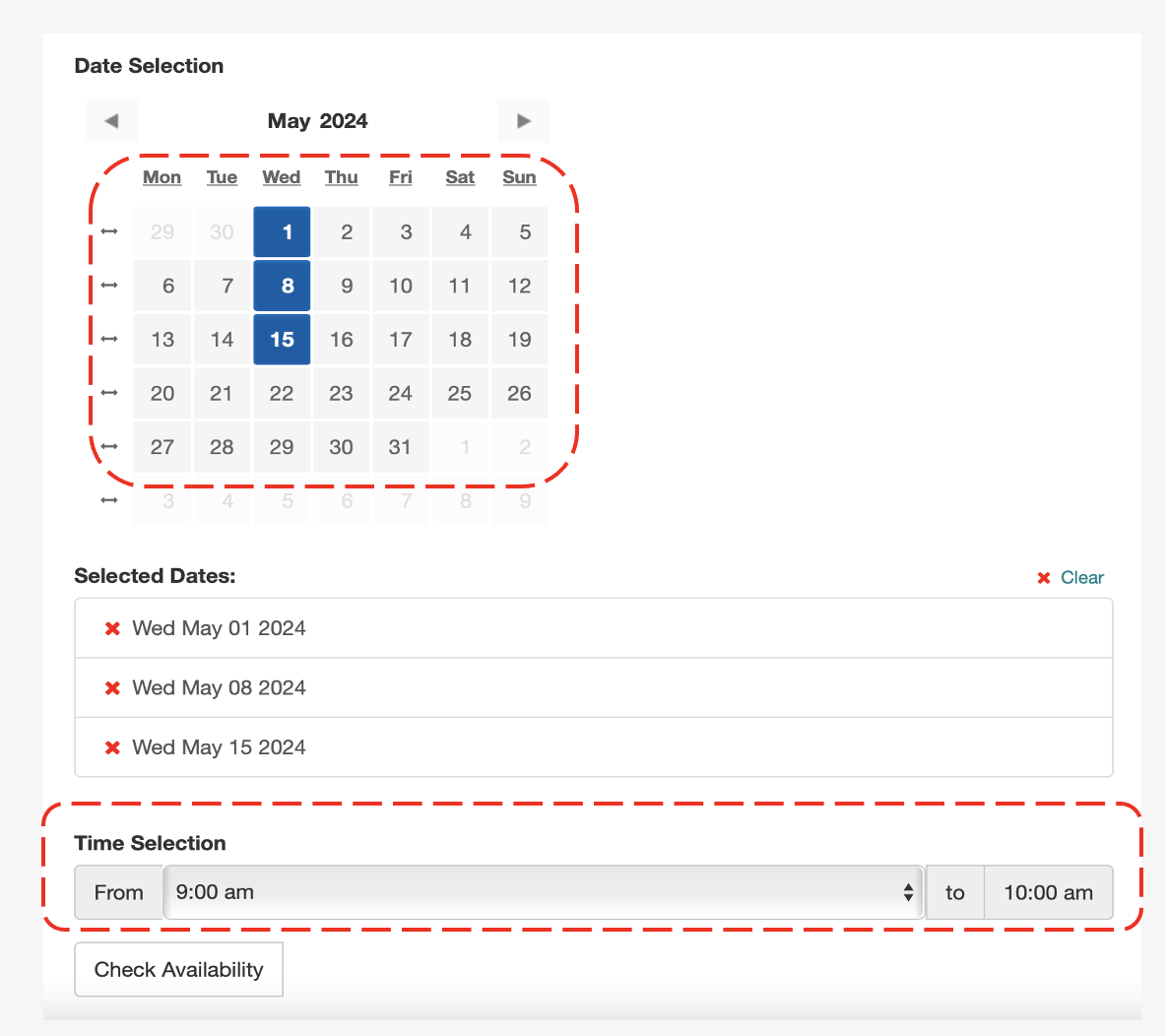Click the 'May 2024' month title
The width and height of the screenshot is (1166, 1036).
click(317, 121)
